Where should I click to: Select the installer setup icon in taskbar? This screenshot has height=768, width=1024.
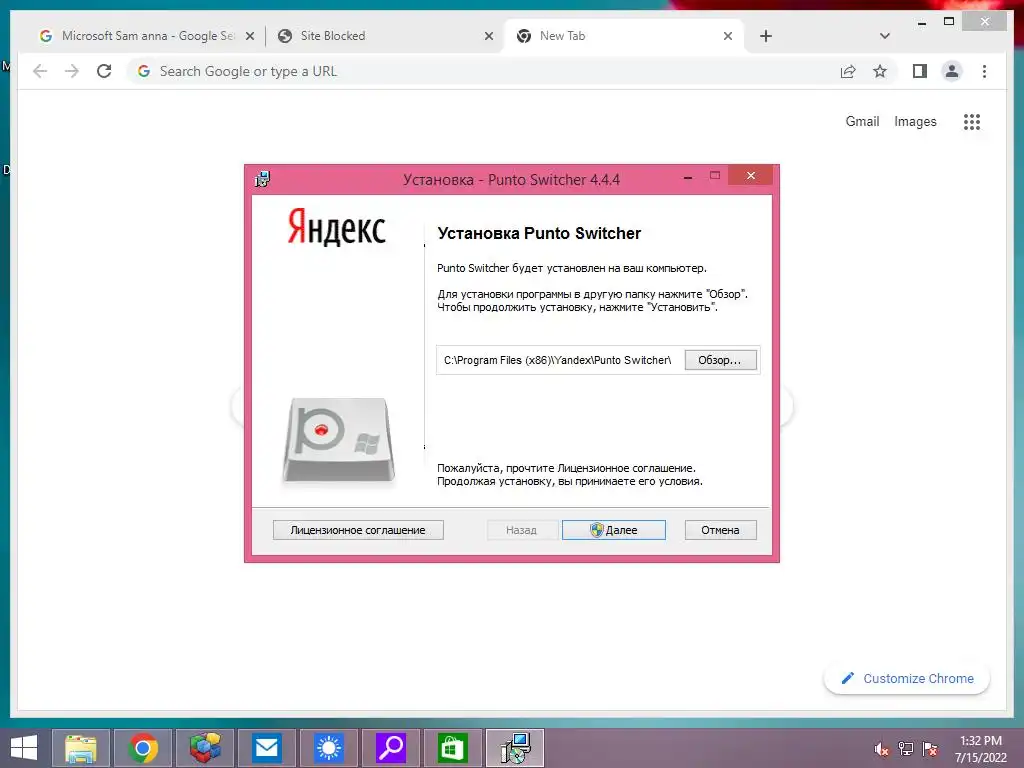pyautogui.click(x=515, y=748)
